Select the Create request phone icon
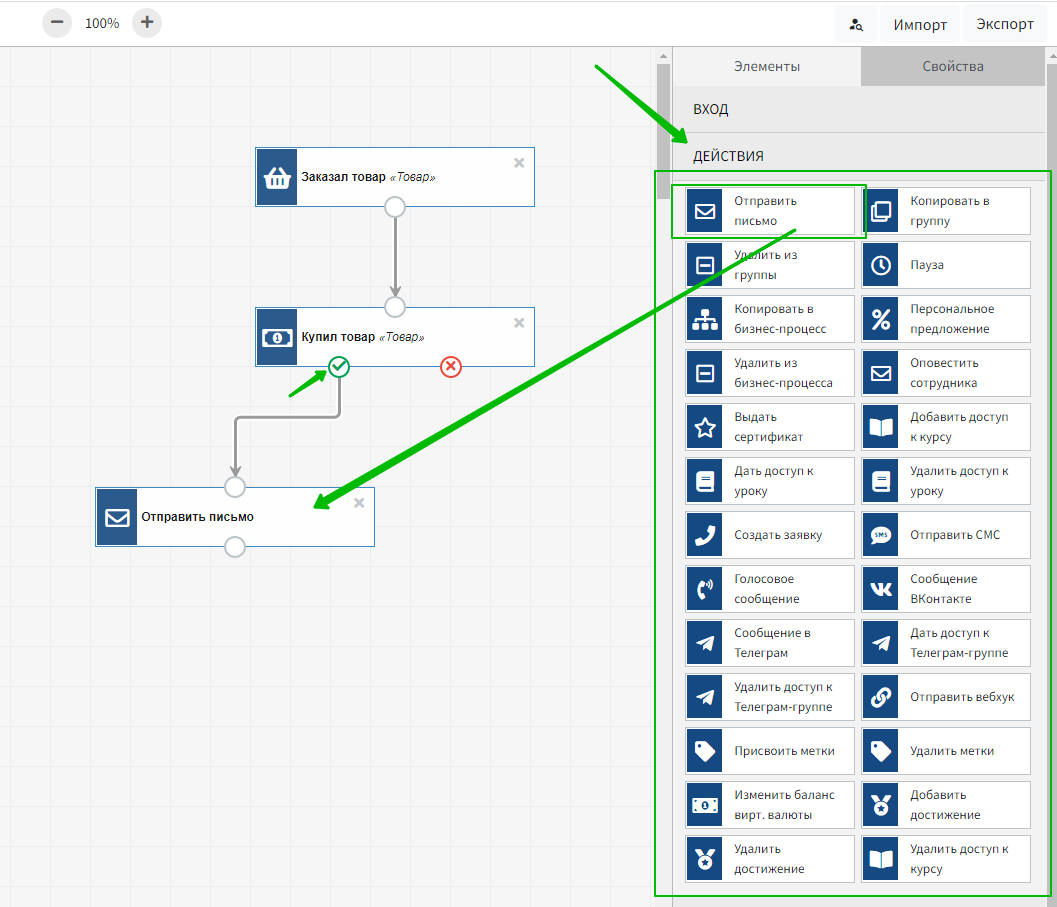Image resolution: width=1057 pixels, height=907 pixels. coord(705,535)
